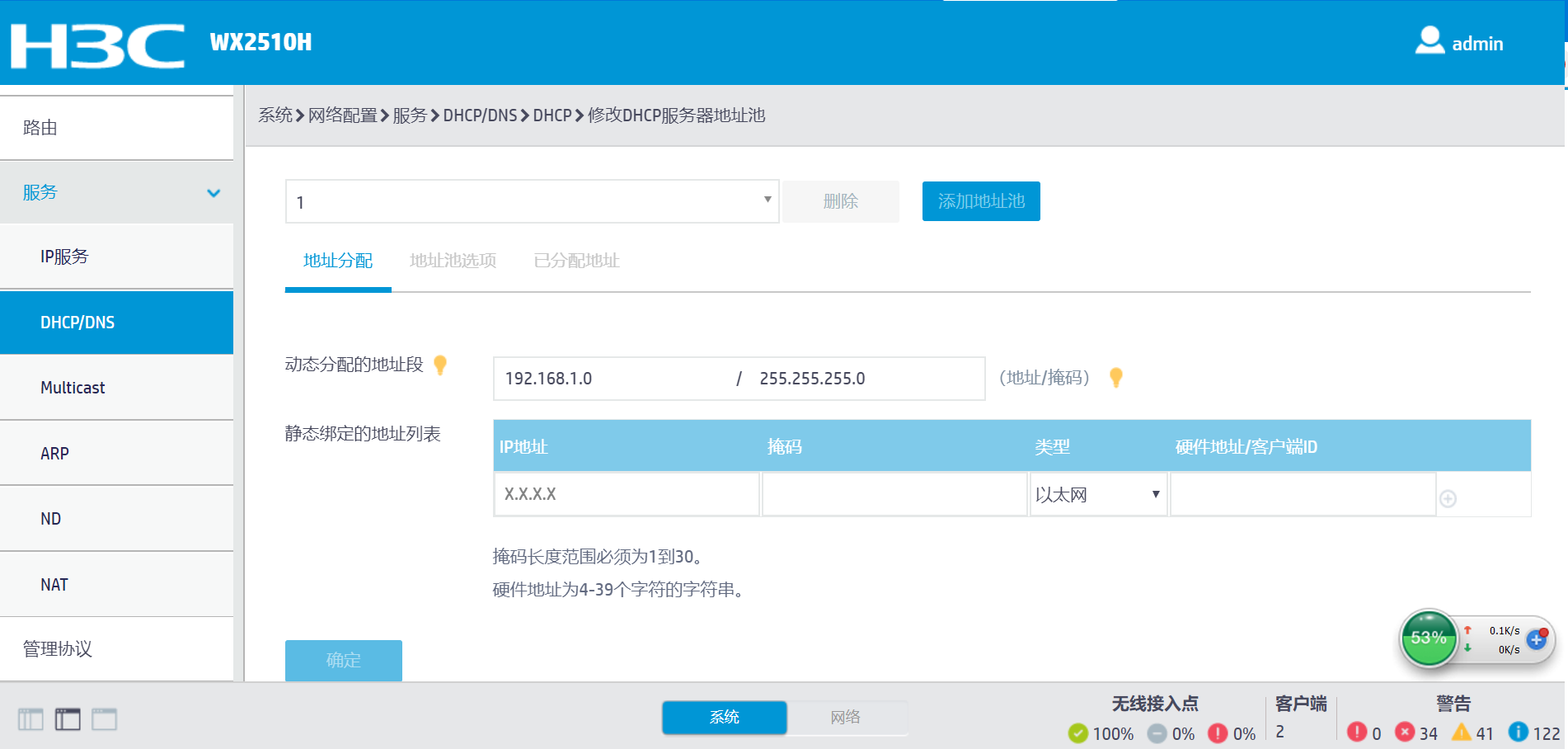Open the 以太网 type dropdown

click(1098, 494)
